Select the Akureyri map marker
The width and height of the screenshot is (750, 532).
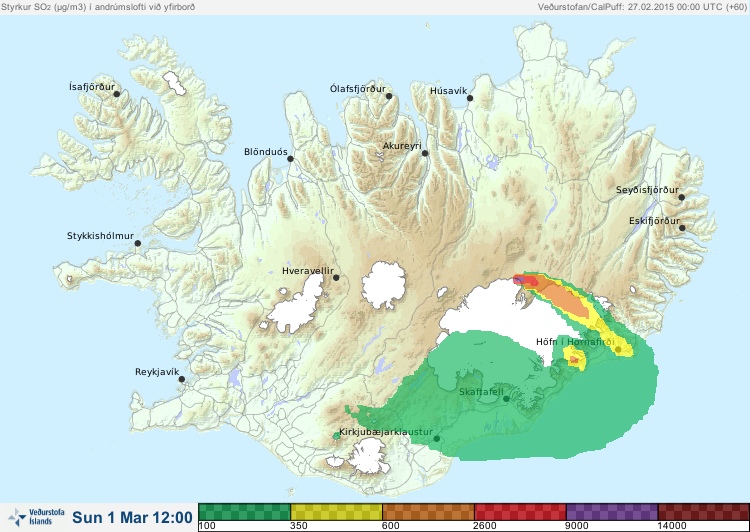click(x=425, y=153)
